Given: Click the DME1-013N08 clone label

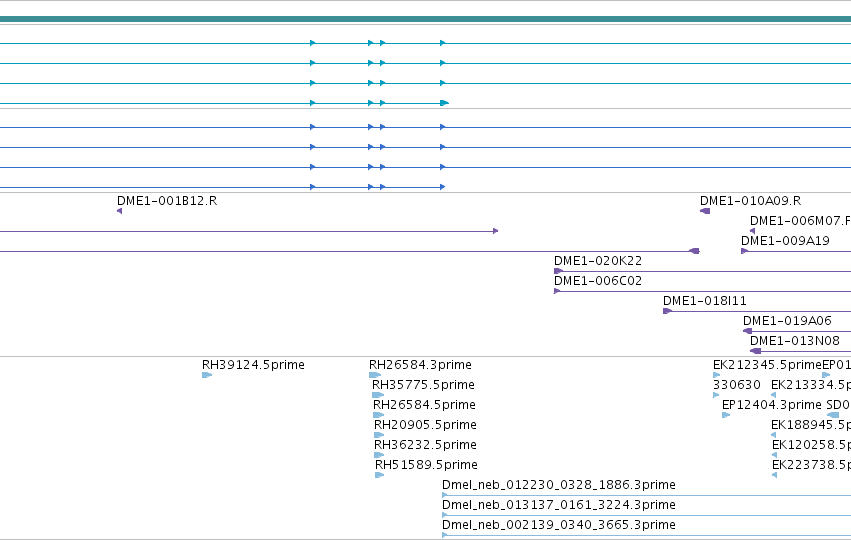Looking at the screenshot, I should tap(795, 341).
